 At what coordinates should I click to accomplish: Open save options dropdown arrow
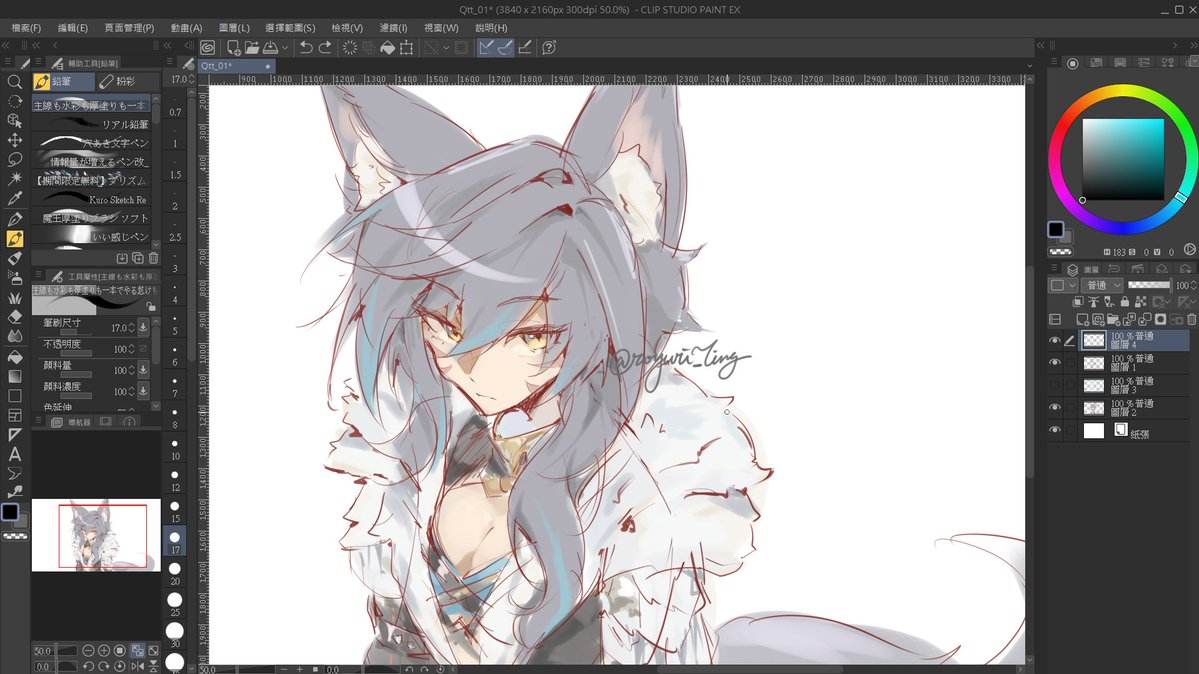285,47
